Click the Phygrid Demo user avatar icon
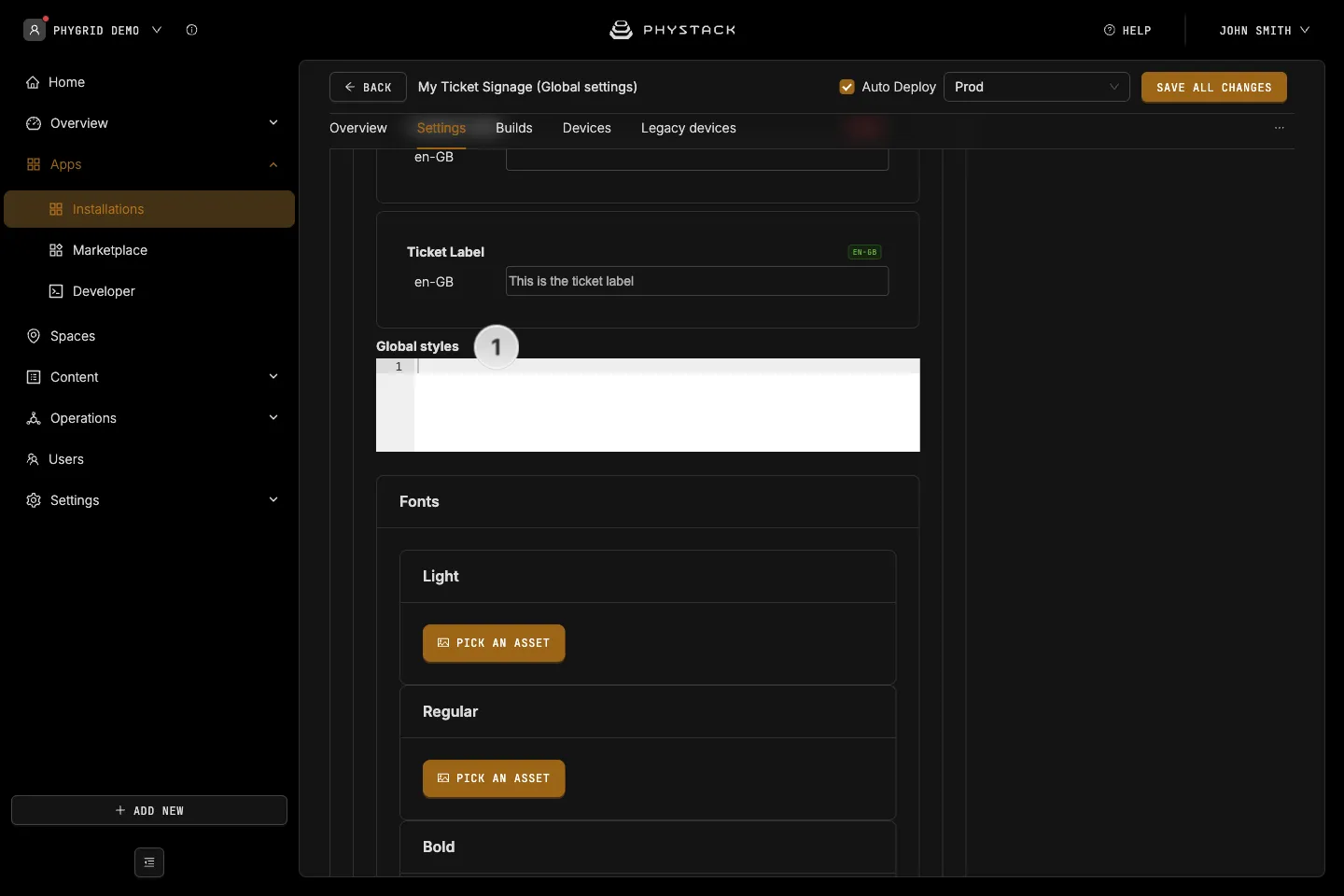 [35, 30]
